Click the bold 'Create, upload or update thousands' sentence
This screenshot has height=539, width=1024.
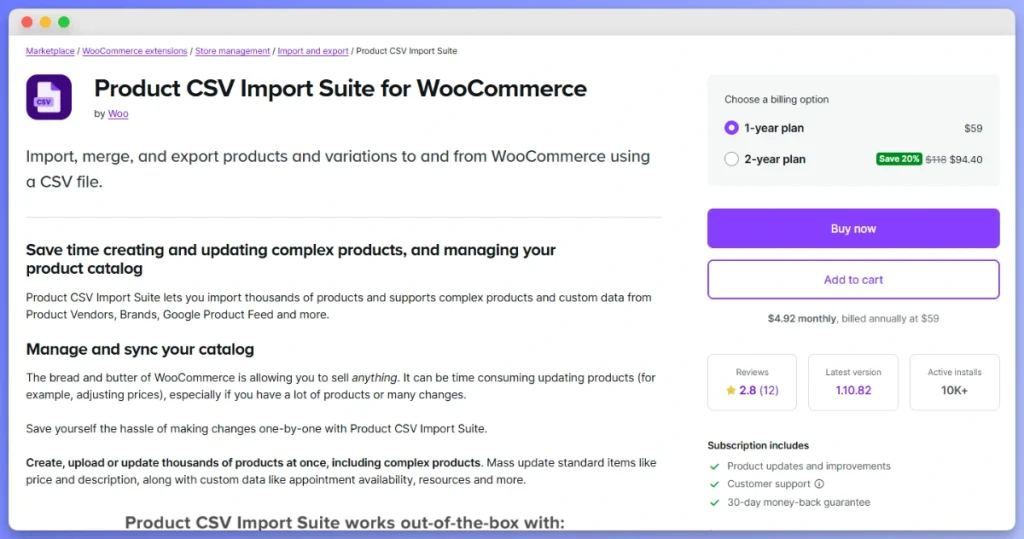click(253, 463)
